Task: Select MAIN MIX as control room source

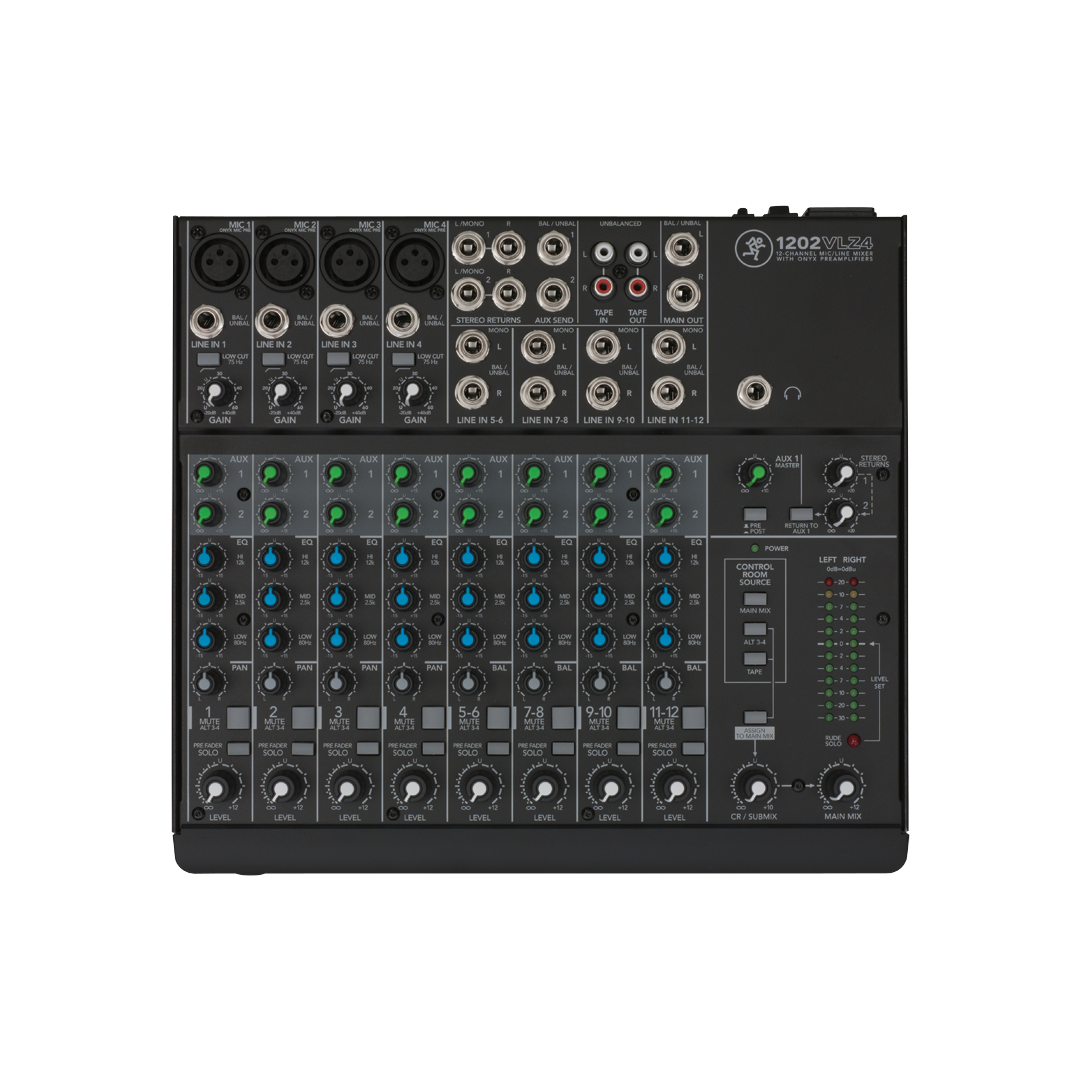Action: tap(756, 598)
